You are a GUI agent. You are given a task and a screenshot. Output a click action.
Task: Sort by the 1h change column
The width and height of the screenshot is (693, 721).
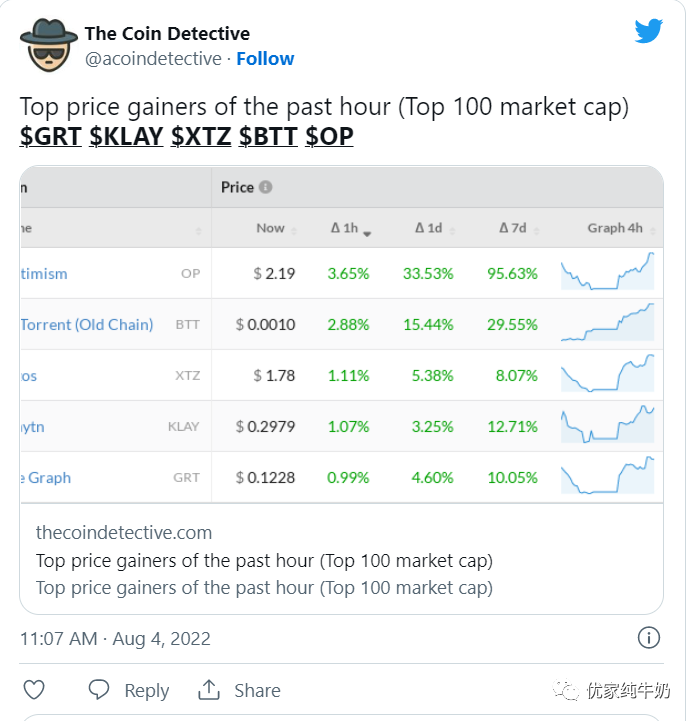click(x=350, y=228)
